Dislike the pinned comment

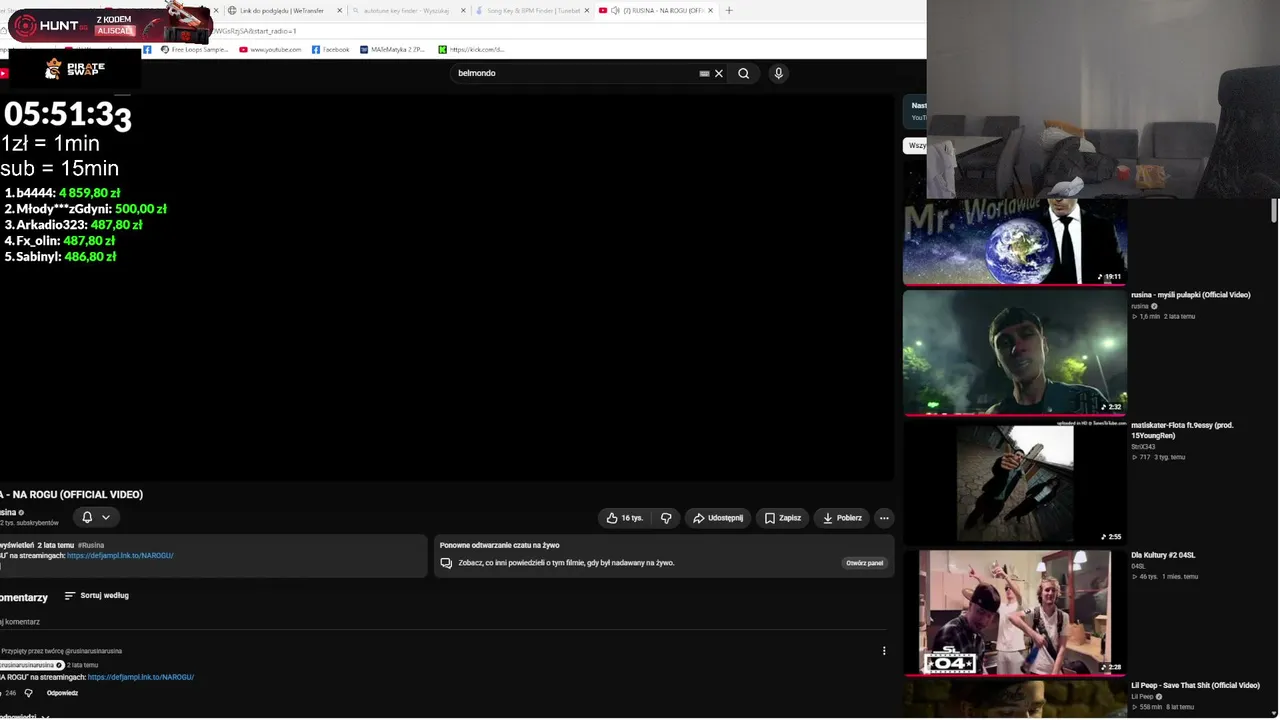click(x=28, y=693)
